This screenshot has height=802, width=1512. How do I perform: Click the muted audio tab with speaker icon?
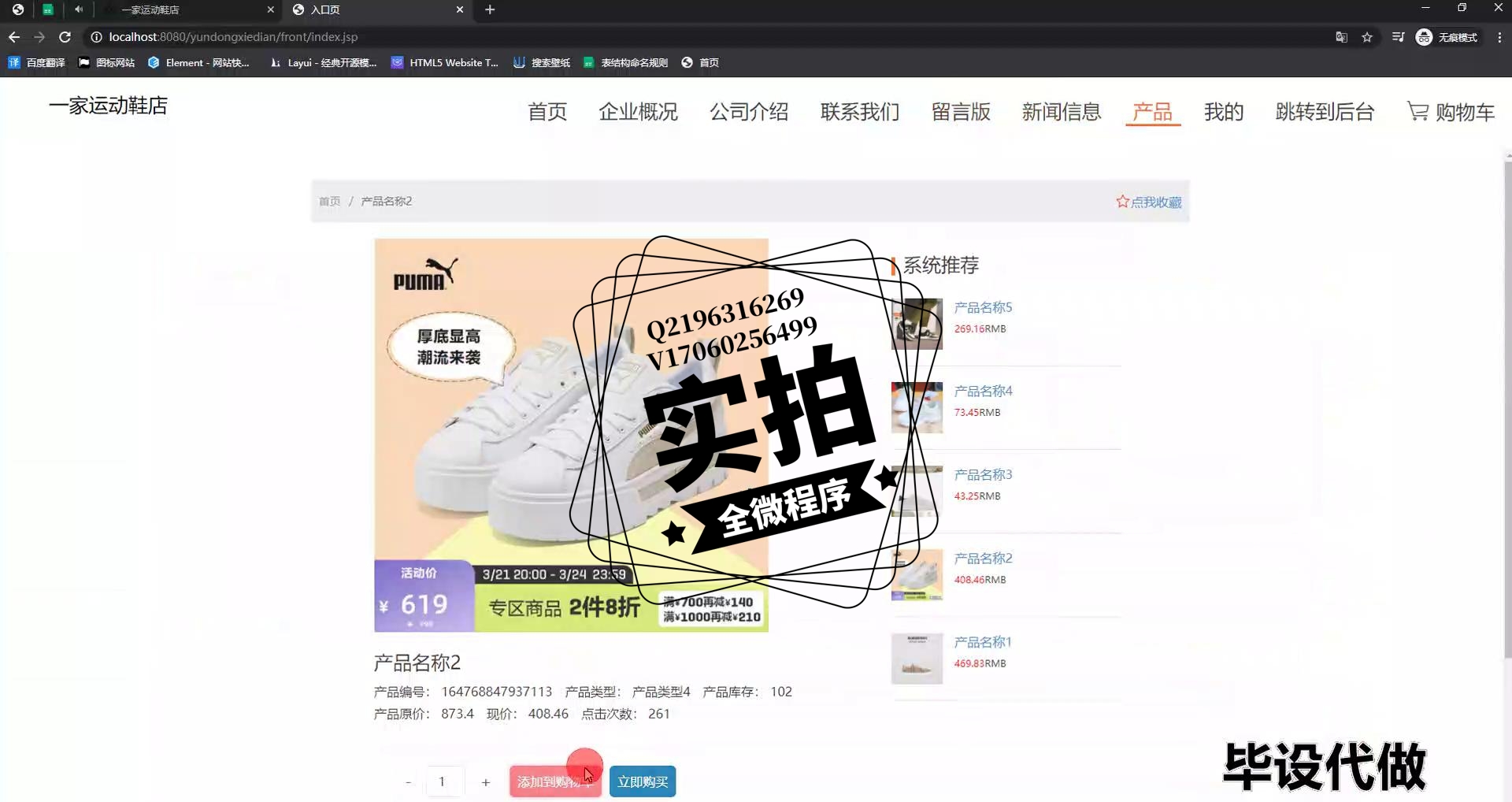point(79,9)
